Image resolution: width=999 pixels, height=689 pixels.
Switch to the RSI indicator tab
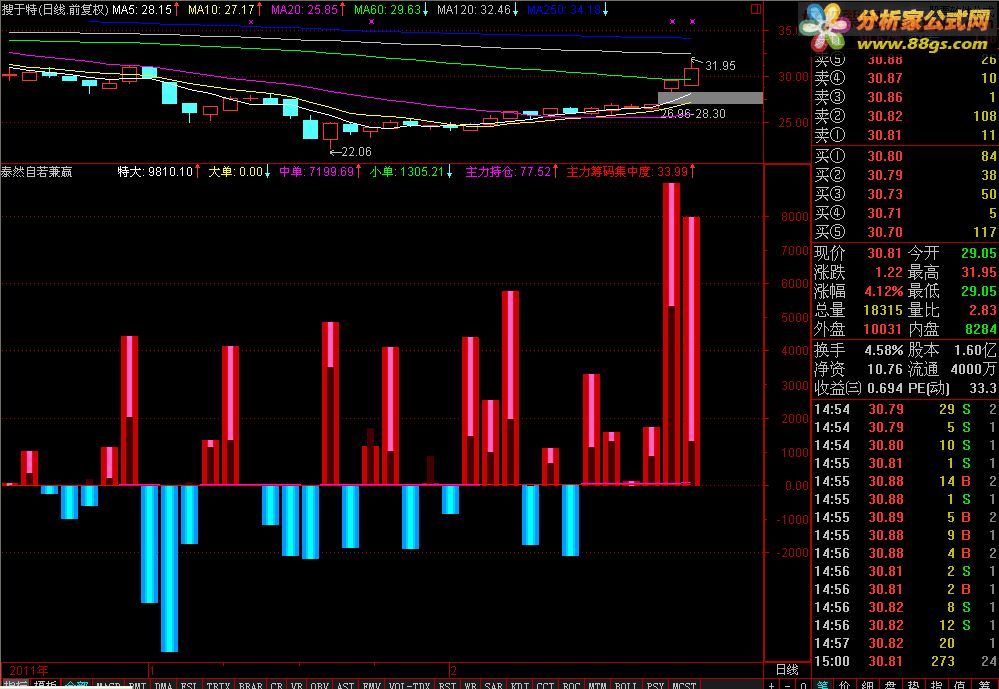[447, 686]
